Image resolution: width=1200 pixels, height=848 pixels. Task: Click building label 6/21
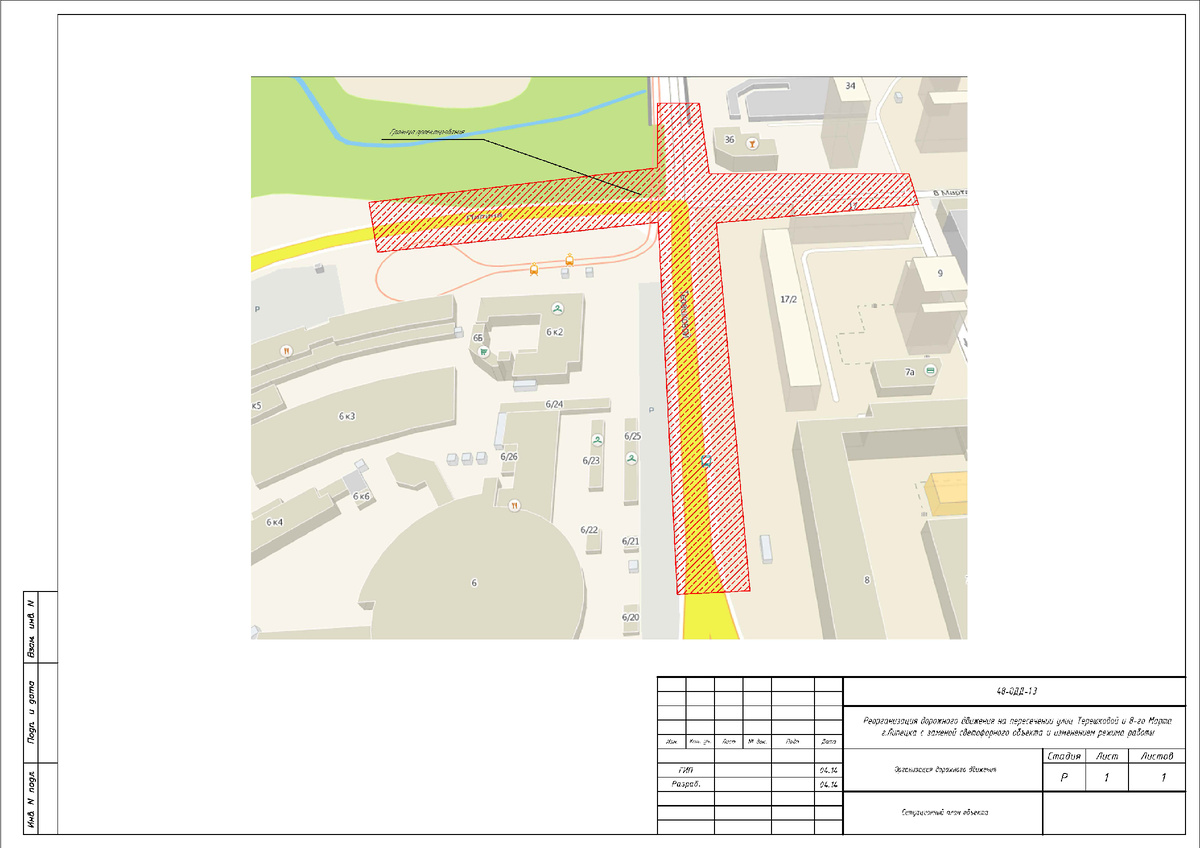[x=630, y=541]
